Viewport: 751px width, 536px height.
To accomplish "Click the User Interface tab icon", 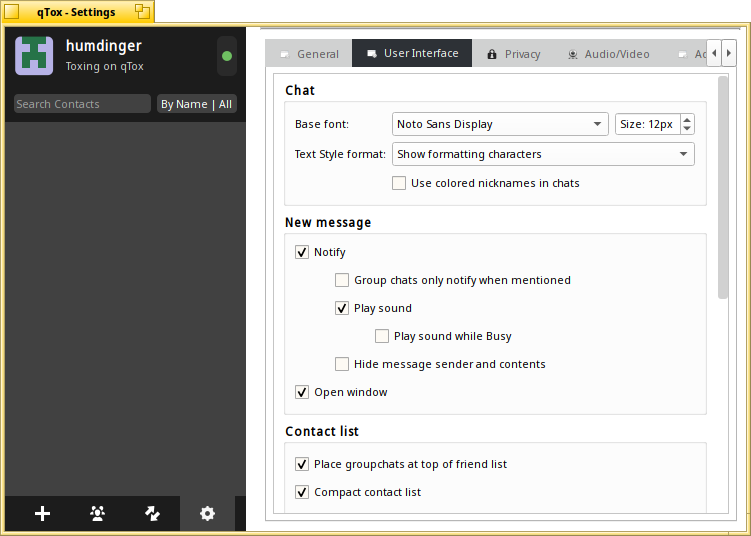I will click(372, 54).
